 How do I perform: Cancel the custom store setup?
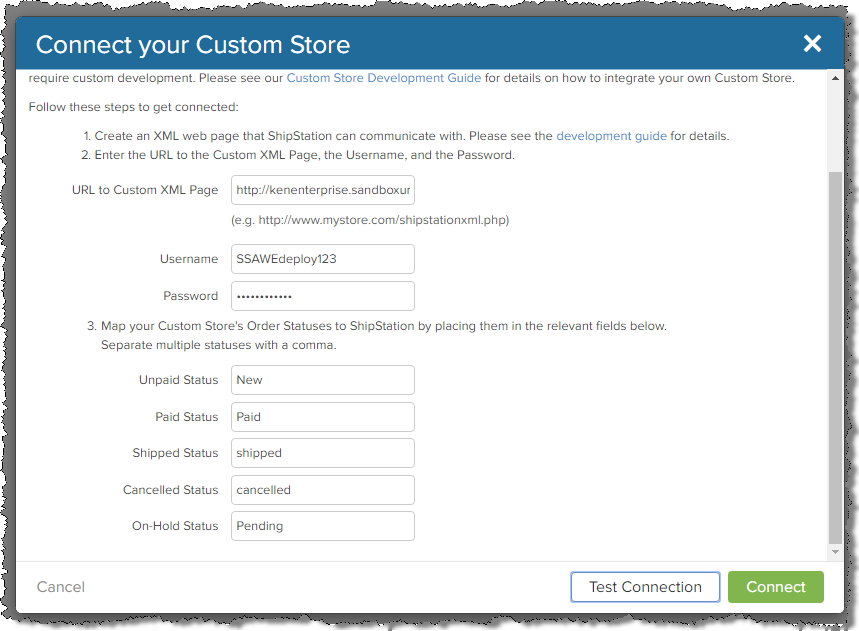tap(61, 587)
